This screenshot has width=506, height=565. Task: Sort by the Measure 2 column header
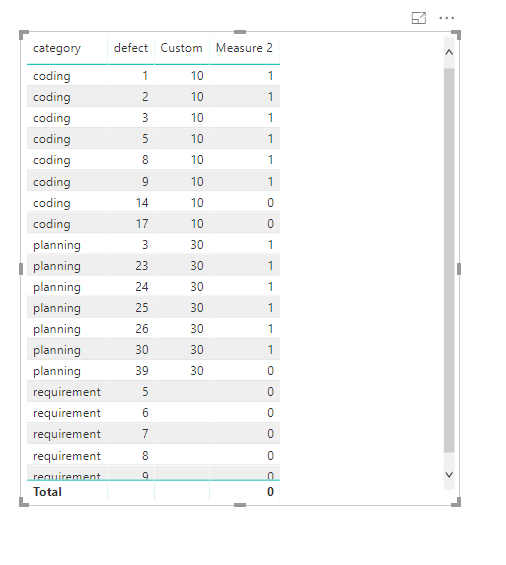click(x=244, y=48)
